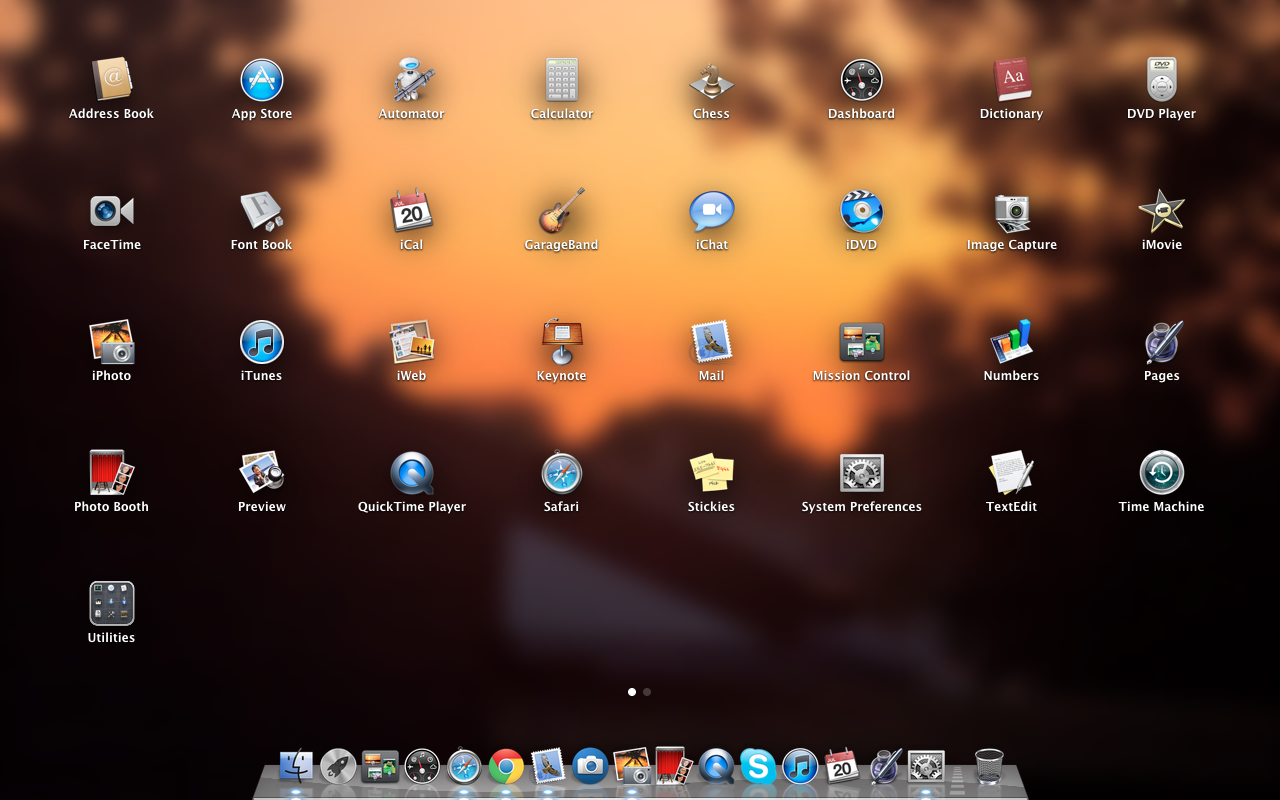Viewport: 1280px width, 800px height.
Task: Open System Preferences in the Launchpad grid
Action: click(x=861, y=473)
